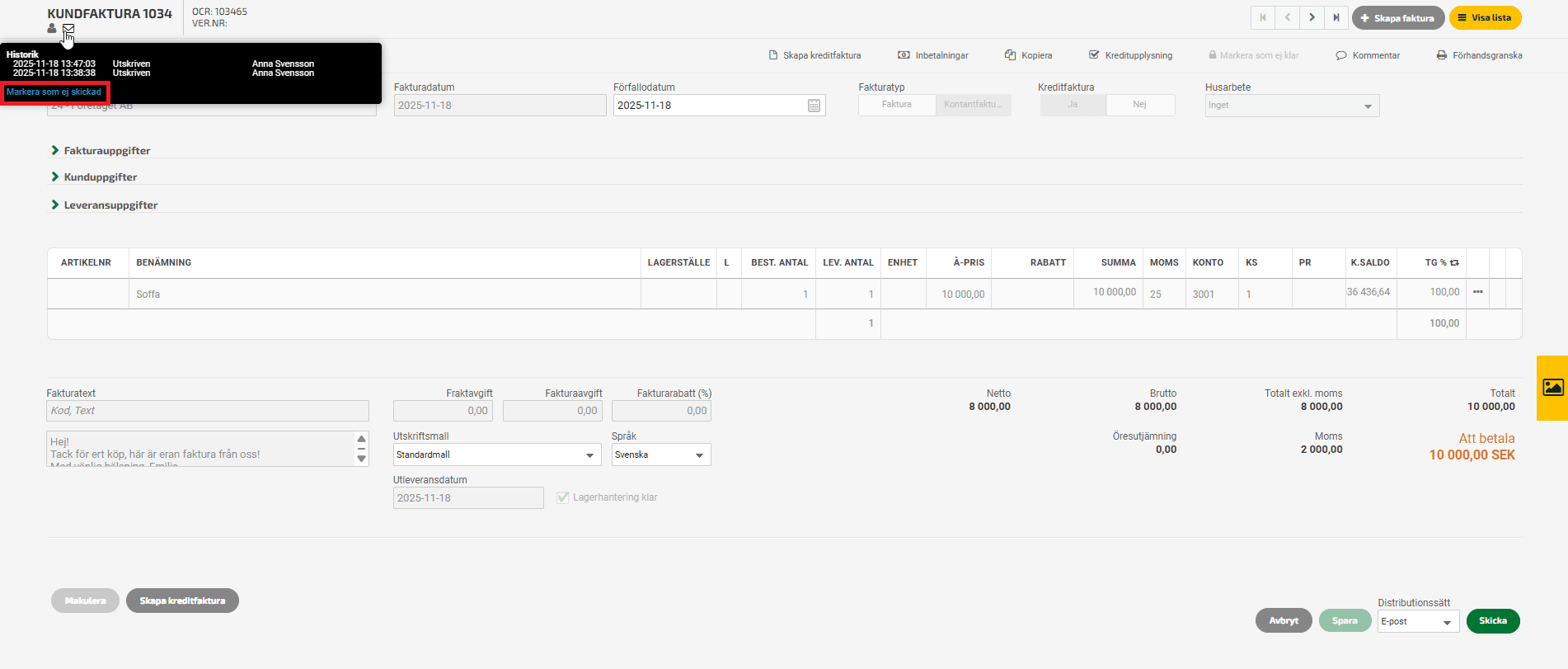
Task: Click the Markera som ej skickad link
Action: tap(54, 92)
